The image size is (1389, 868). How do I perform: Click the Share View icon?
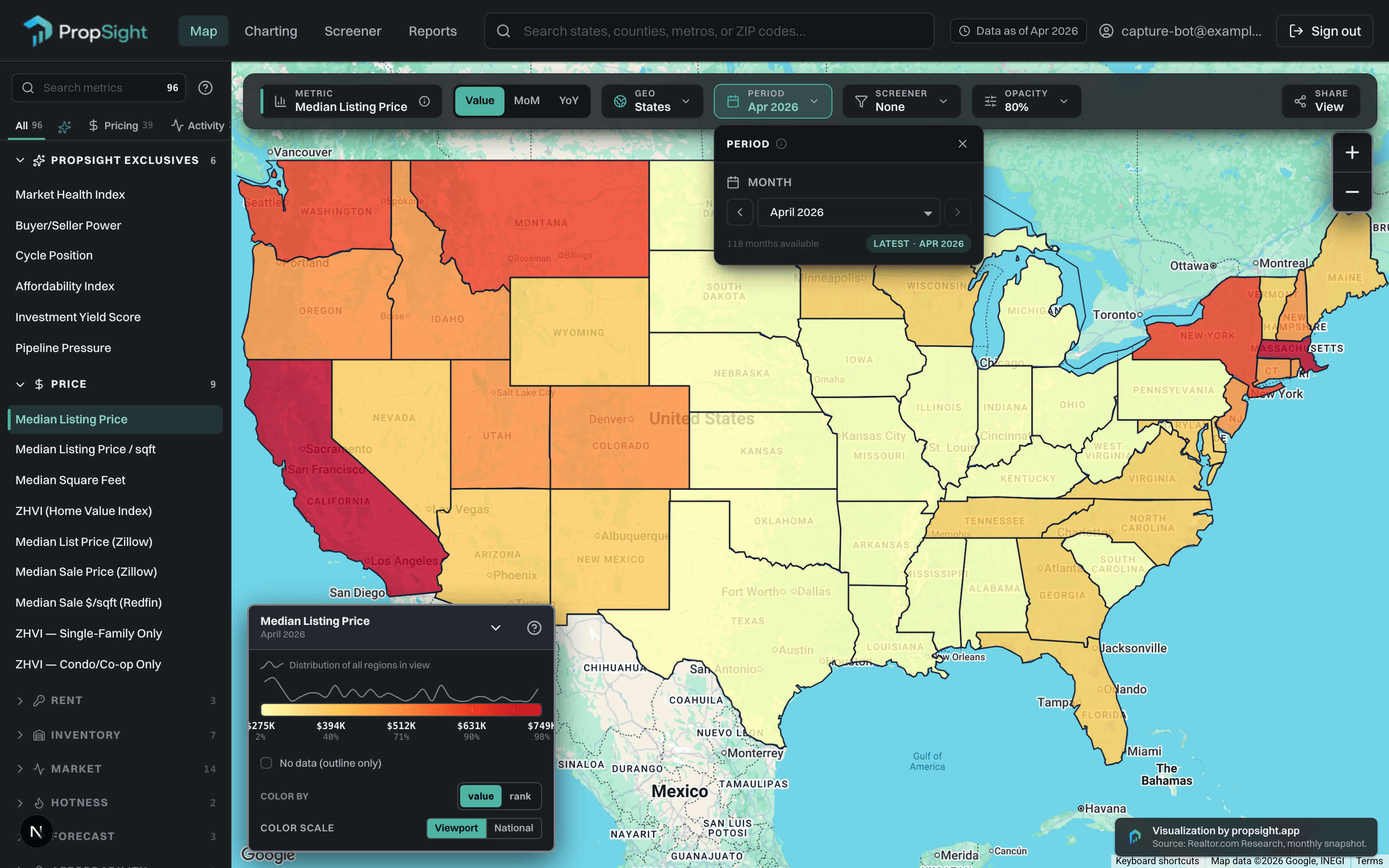pyautogui.click(x=1300, y=102)
